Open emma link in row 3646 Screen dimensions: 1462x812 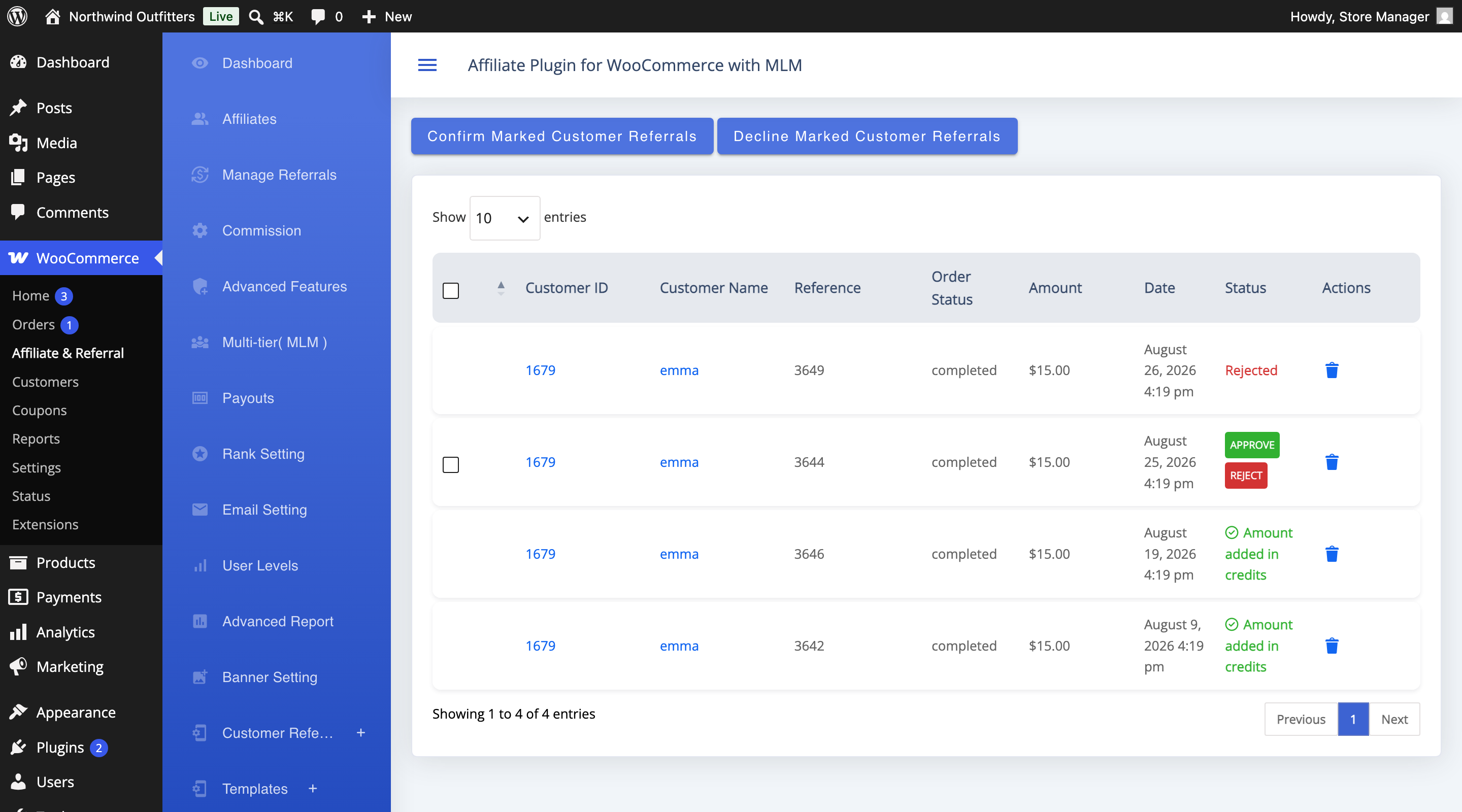pos(679,554)
